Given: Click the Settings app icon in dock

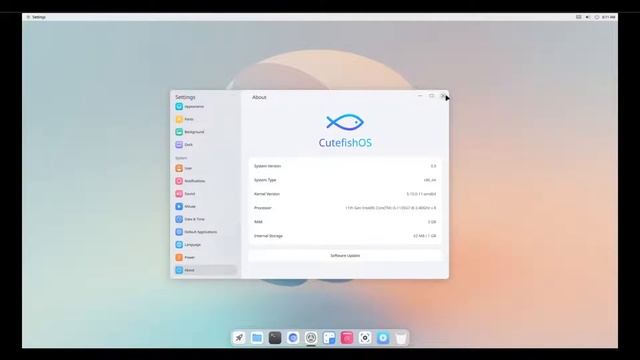Looking at the screenshot, I should (x=311, y=338).
